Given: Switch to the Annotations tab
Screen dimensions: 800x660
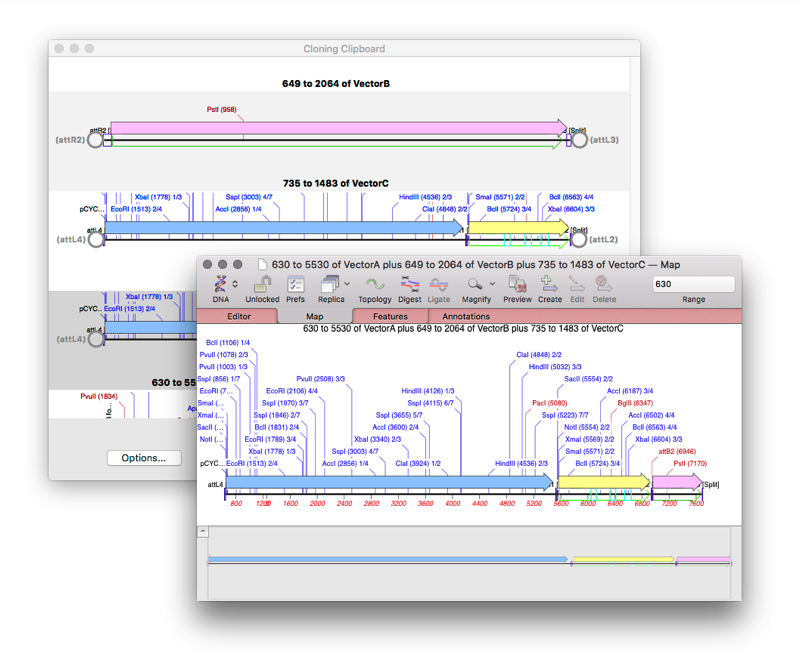Looking at the screenshot, I should (469, 317).
